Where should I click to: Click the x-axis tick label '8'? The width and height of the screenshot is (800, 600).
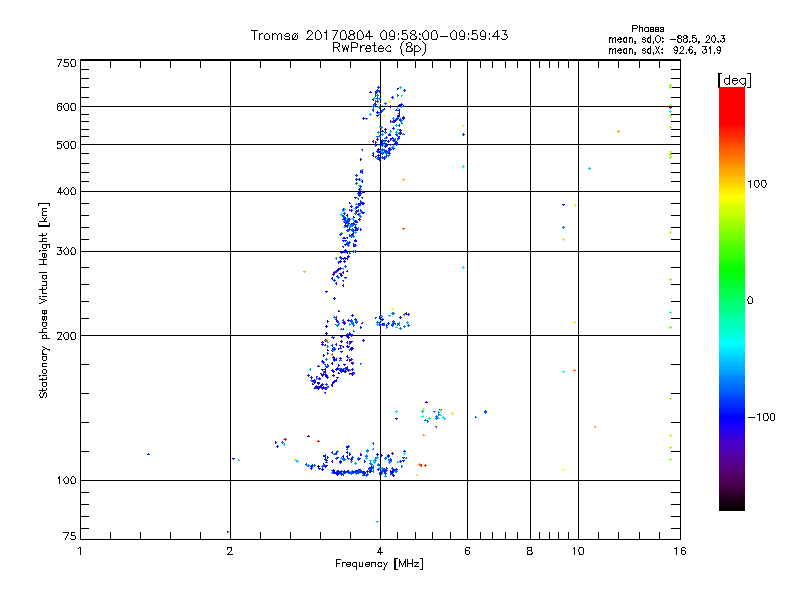pos(530,551)
